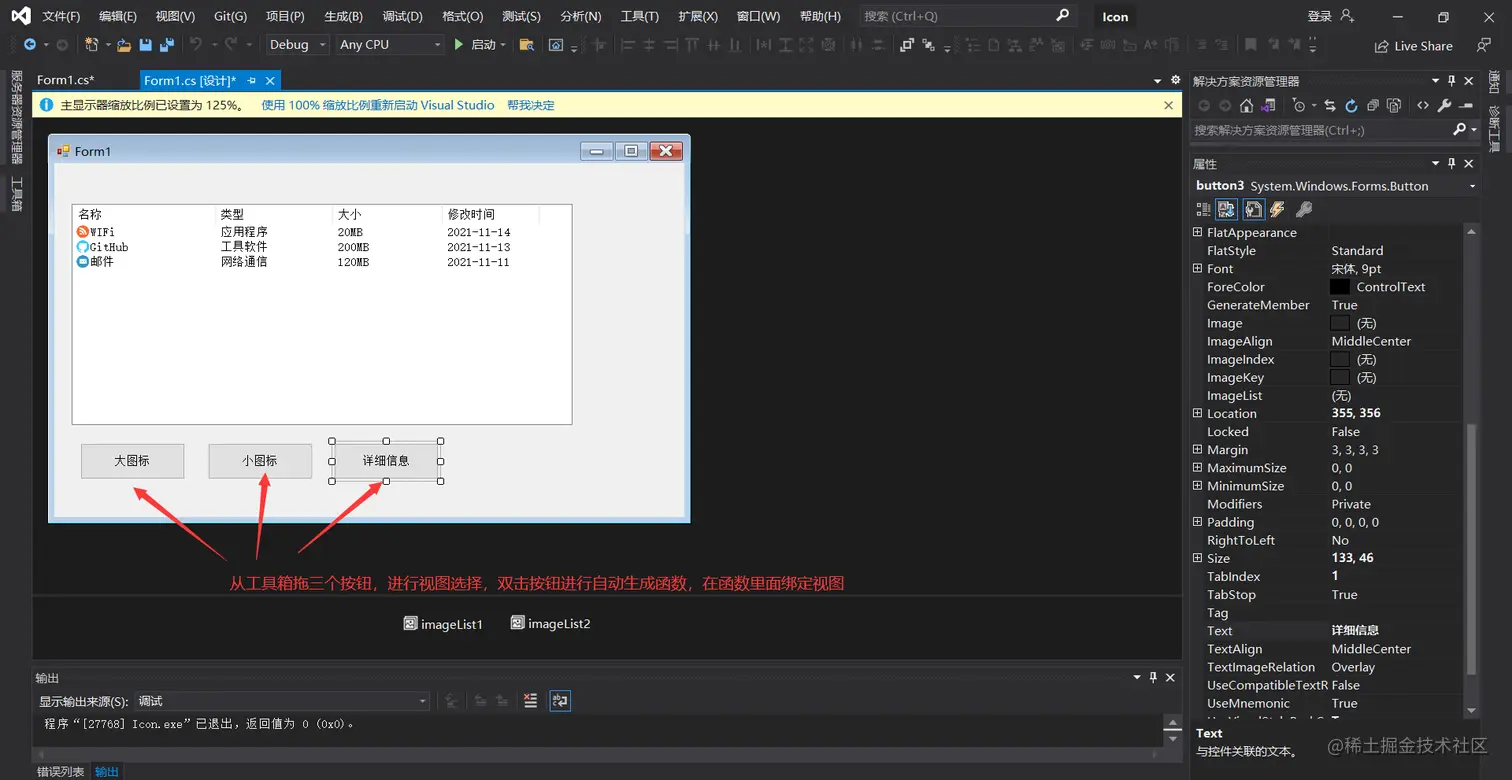This screenshot has width=1512, height=780.
Task: Switch to the Form1.cs* code tab
Action: coord(66,80)
